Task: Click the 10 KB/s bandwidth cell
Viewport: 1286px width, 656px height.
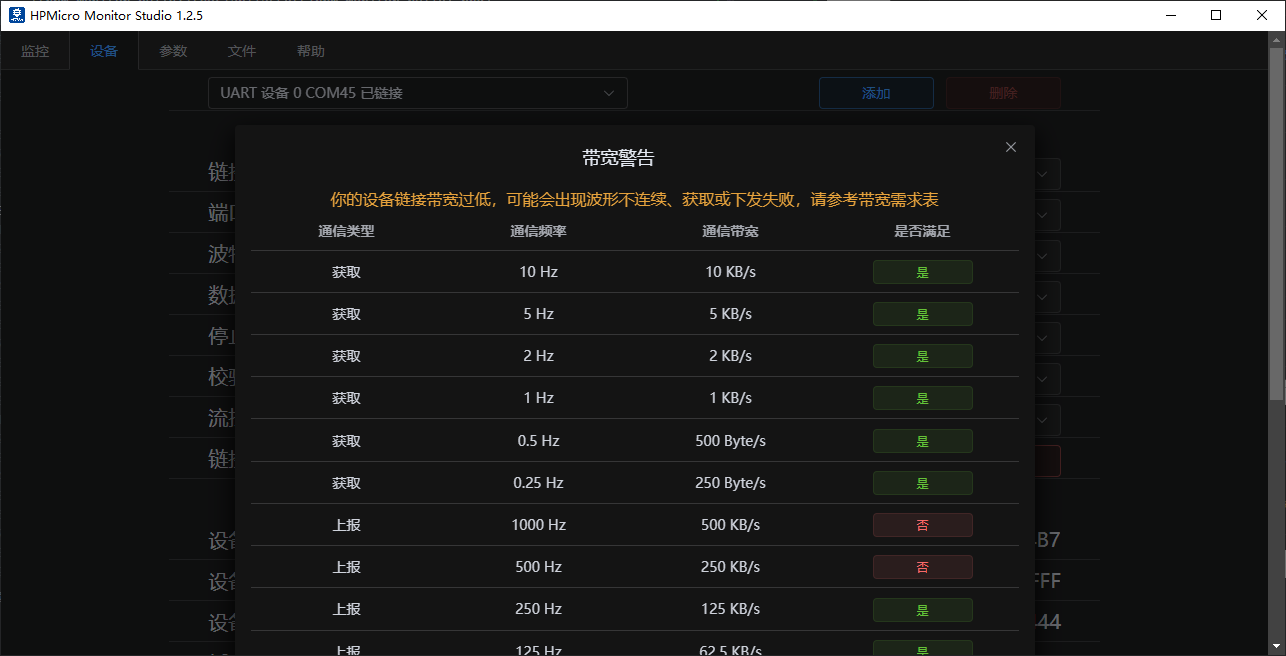Action: click(x=731, y=272)
